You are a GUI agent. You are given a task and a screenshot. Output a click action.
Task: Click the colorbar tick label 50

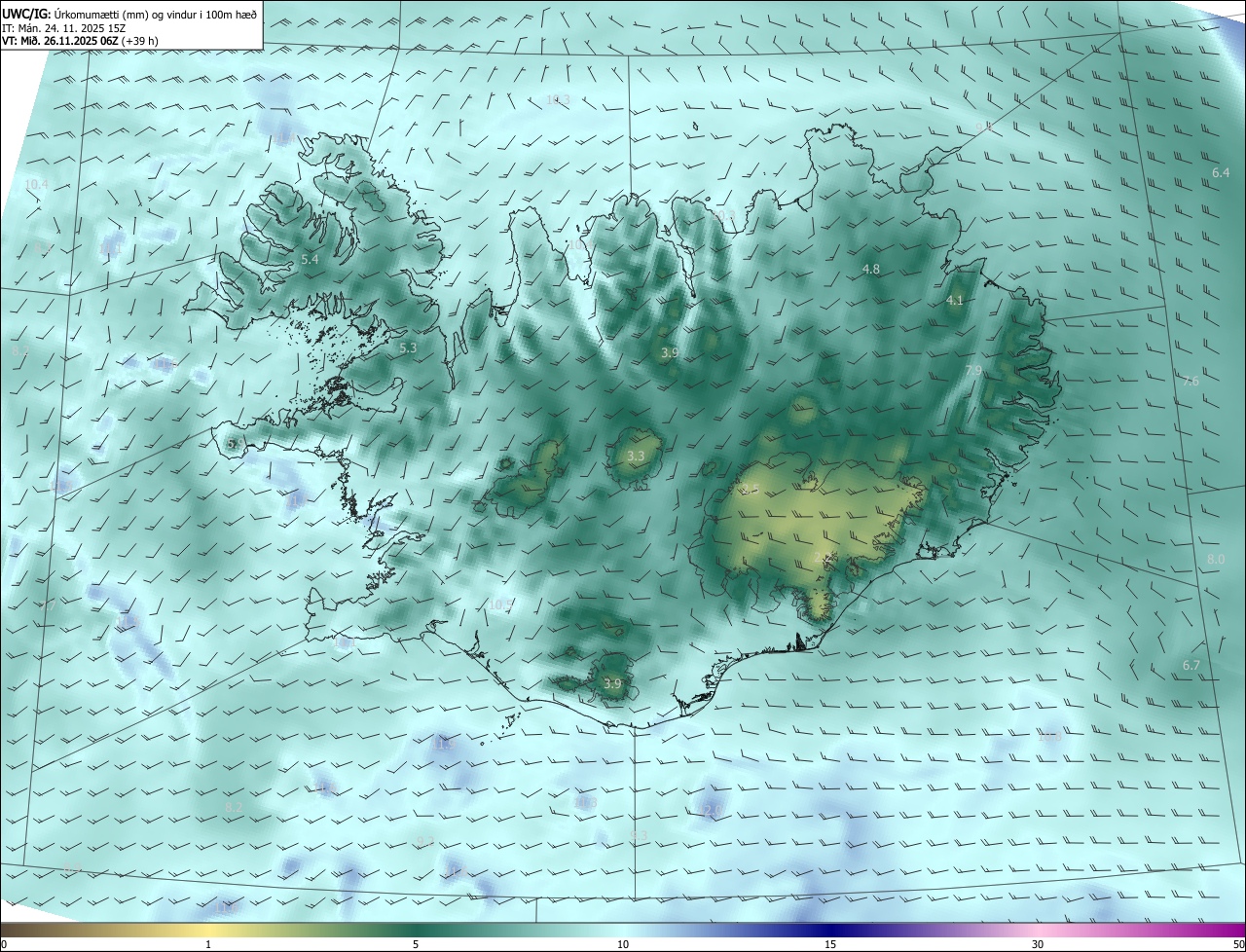1239,944
